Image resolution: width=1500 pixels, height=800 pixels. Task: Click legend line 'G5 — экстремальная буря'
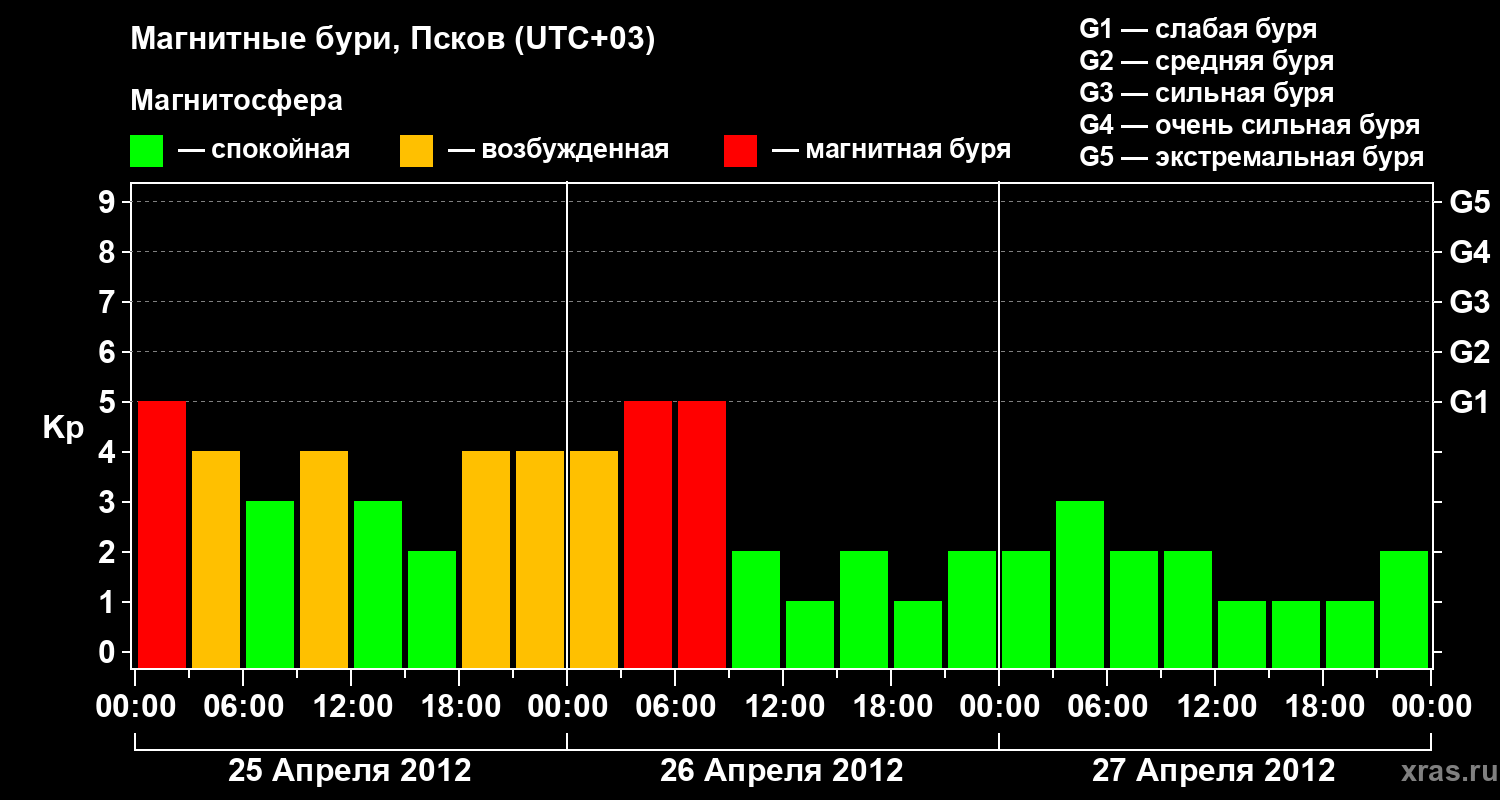1251,157
